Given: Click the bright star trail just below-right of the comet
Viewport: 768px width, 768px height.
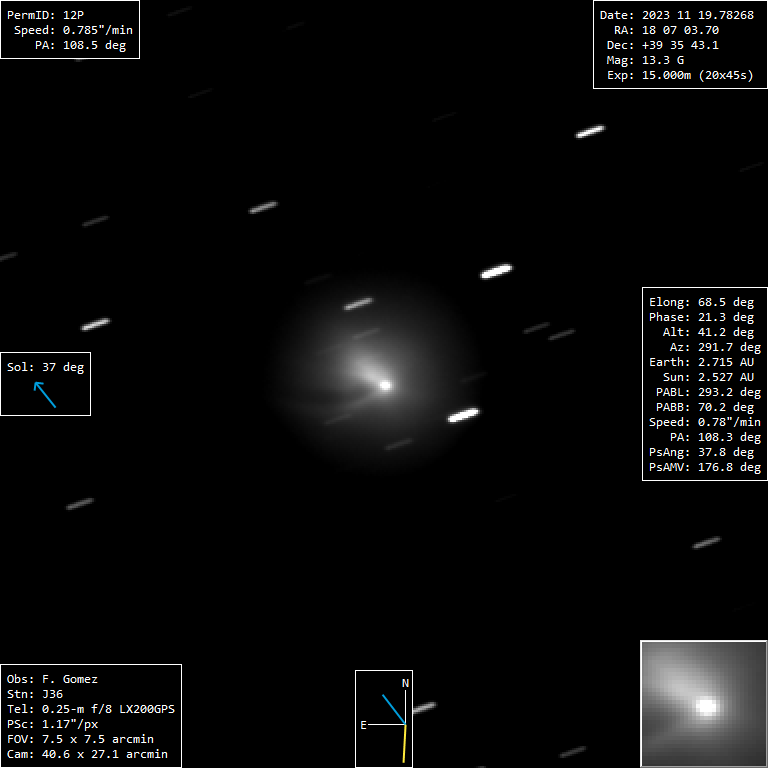Looking at the screenshot, I should pos(463,415).
